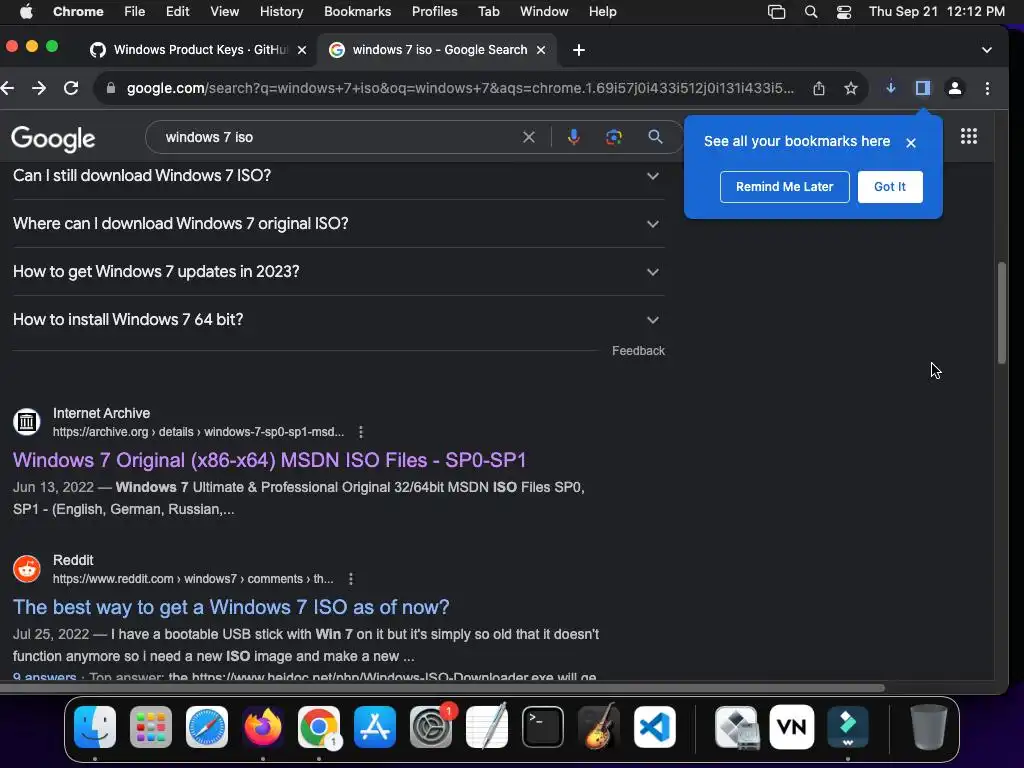The width and height of the screenshot is (1024, 768).
Task: Bookmark this page with the star icon
Action: [x=850, y=88]
